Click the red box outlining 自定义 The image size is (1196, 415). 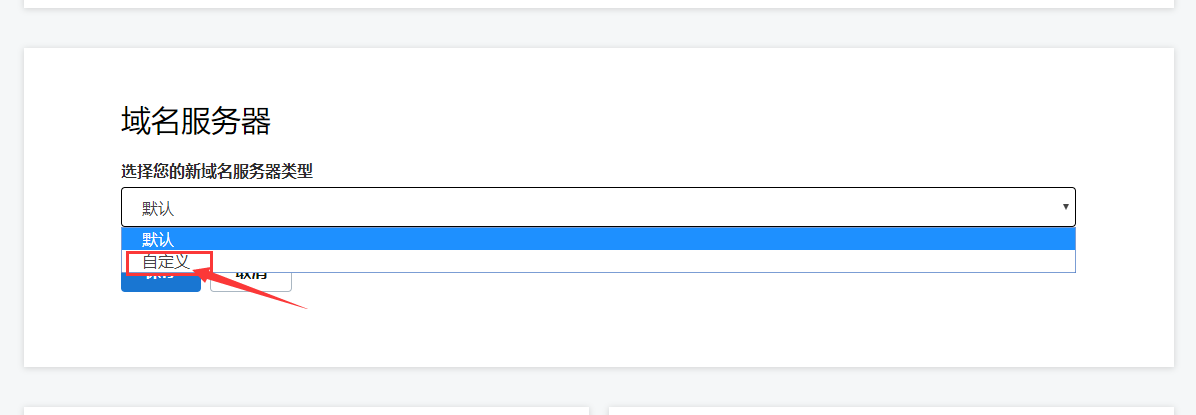(127, 261)
